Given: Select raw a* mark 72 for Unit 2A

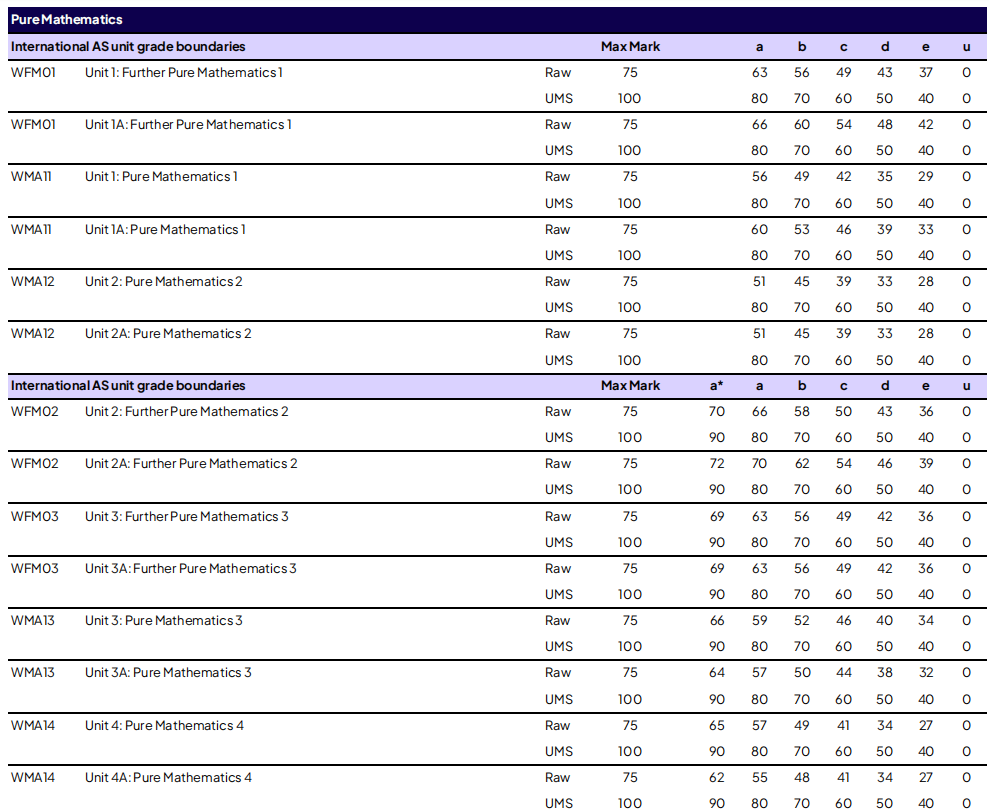Looking at the screenshot, I should [x=717, y=464].
